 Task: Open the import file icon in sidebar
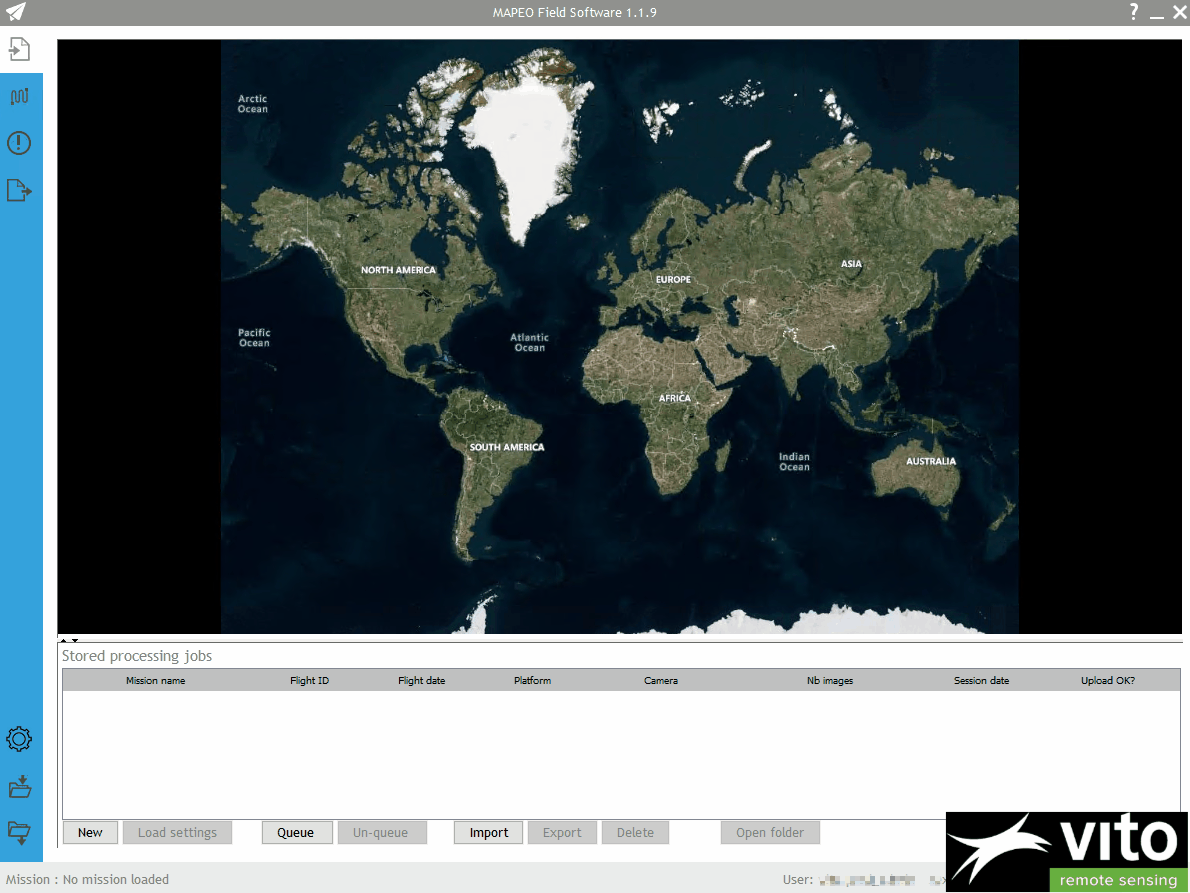(20, 48)
